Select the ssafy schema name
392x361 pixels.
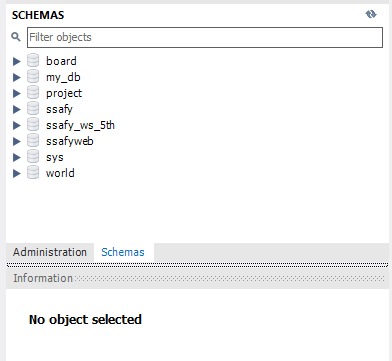[59, 109]
